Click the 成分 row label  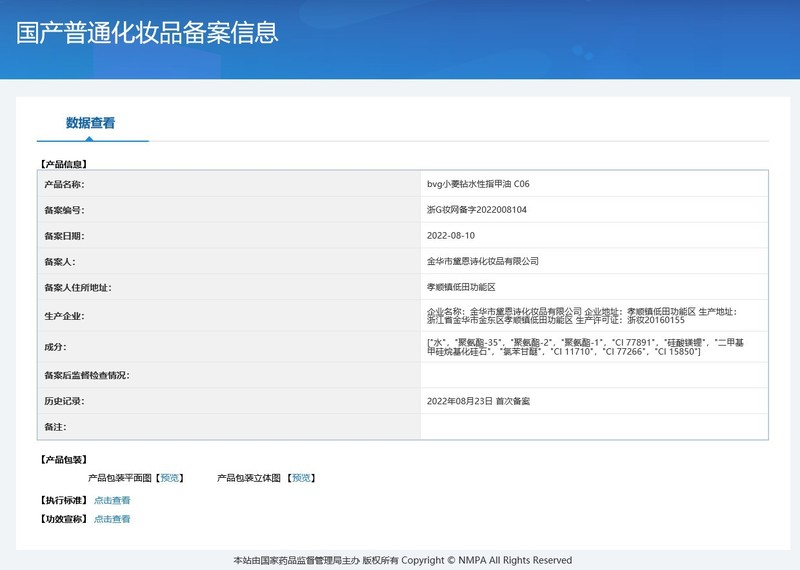pyautogui.click(x=55, y=347)
